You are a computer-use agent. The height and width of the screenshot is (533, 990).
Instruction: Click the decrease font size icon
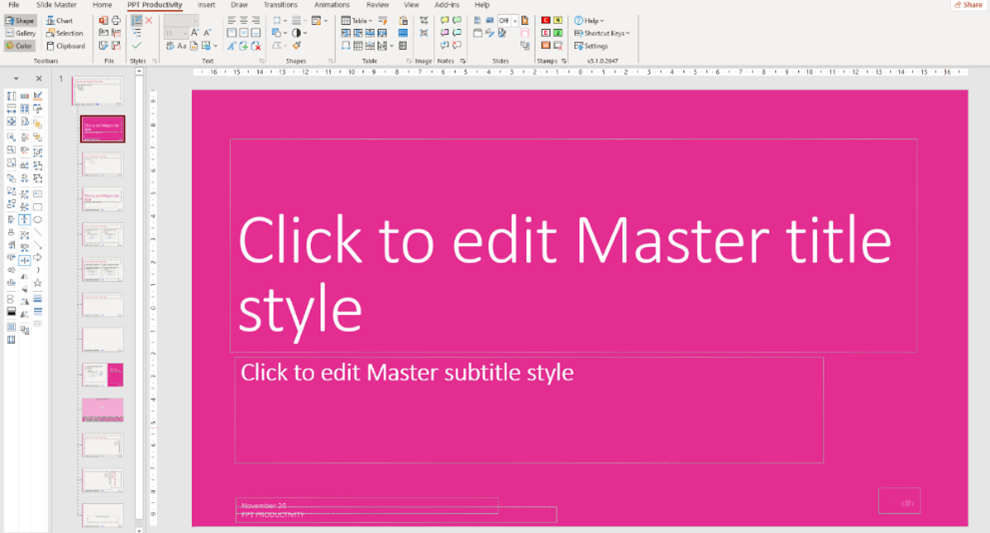[x=207, y=33]
